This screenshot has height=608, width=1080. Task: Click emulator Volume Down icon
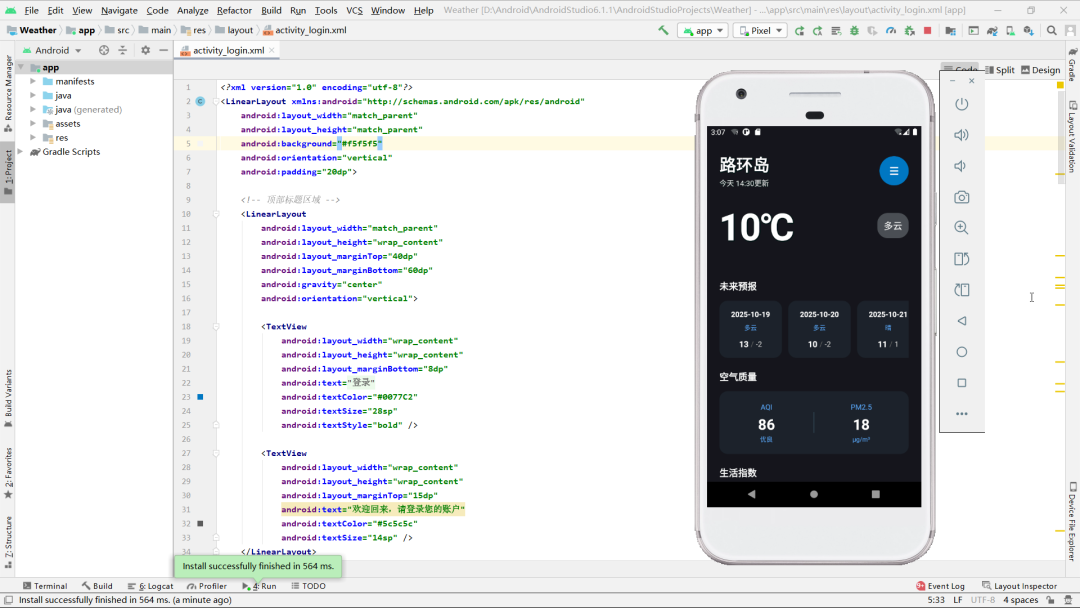960,166
